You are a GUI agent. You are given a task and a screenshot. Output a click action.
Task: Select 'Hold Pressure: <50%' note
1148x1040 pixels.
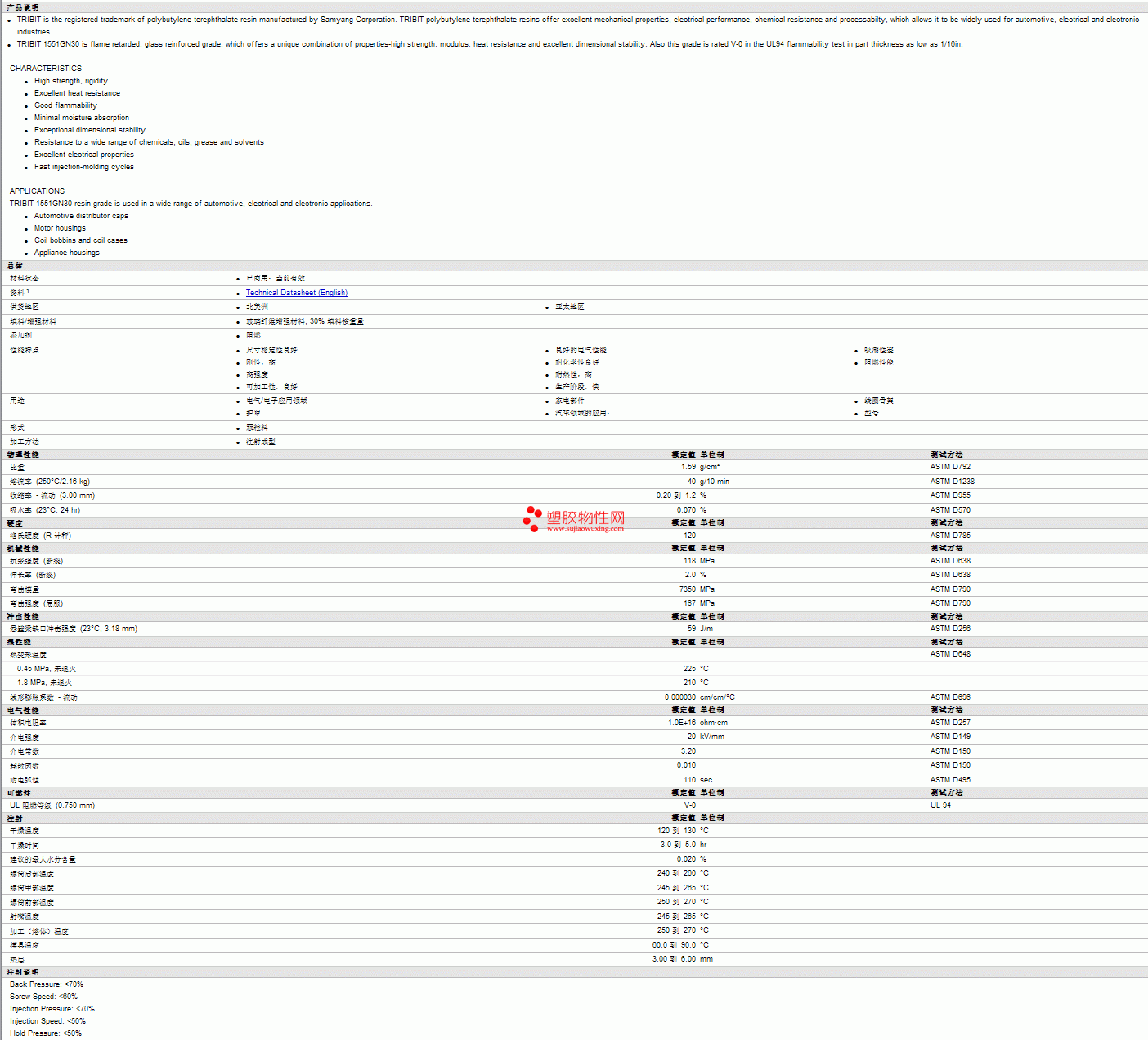(46, 1033)
